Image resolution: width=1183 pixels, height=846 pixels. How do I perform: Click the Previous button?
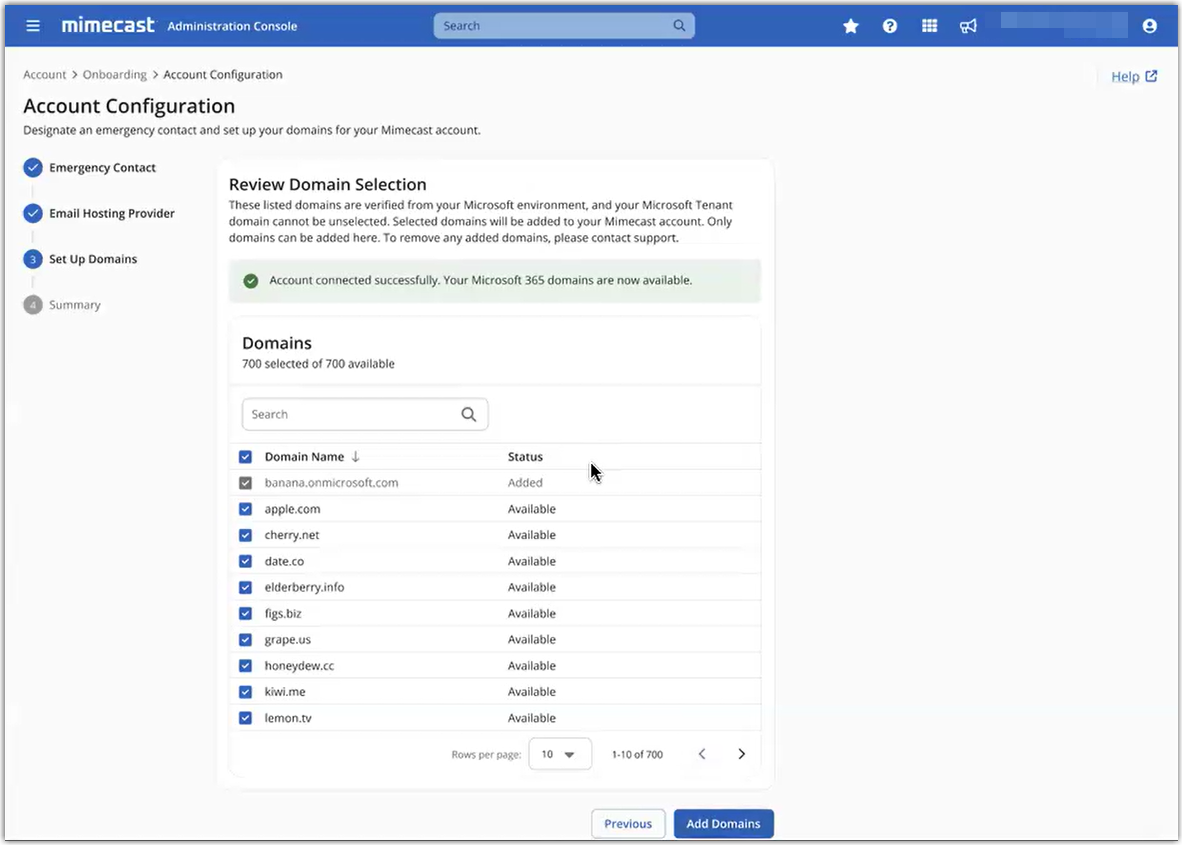click(628, 824)
